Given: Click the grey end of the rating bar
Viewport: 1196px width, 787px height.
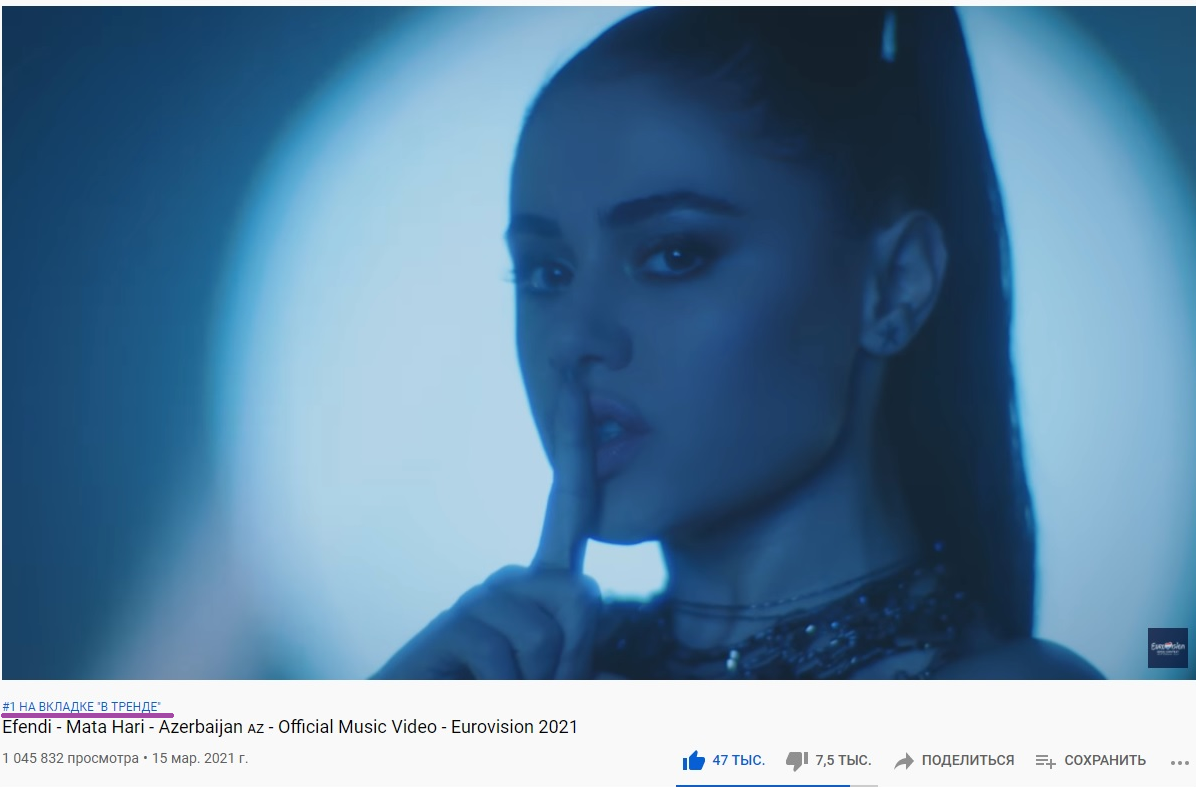Looking at the screenshot, I should [863, 785].
